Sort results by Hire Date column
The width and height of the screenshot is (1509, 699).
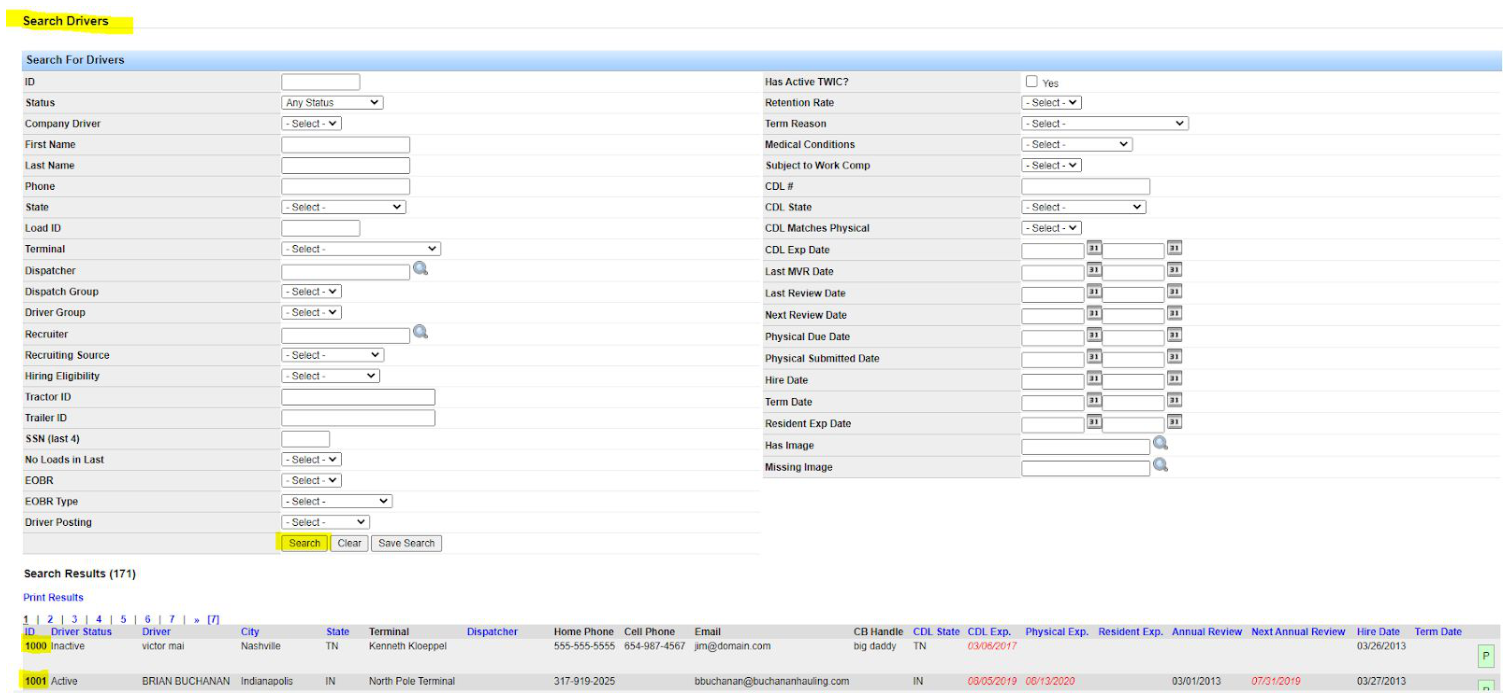click(1378, 632)
